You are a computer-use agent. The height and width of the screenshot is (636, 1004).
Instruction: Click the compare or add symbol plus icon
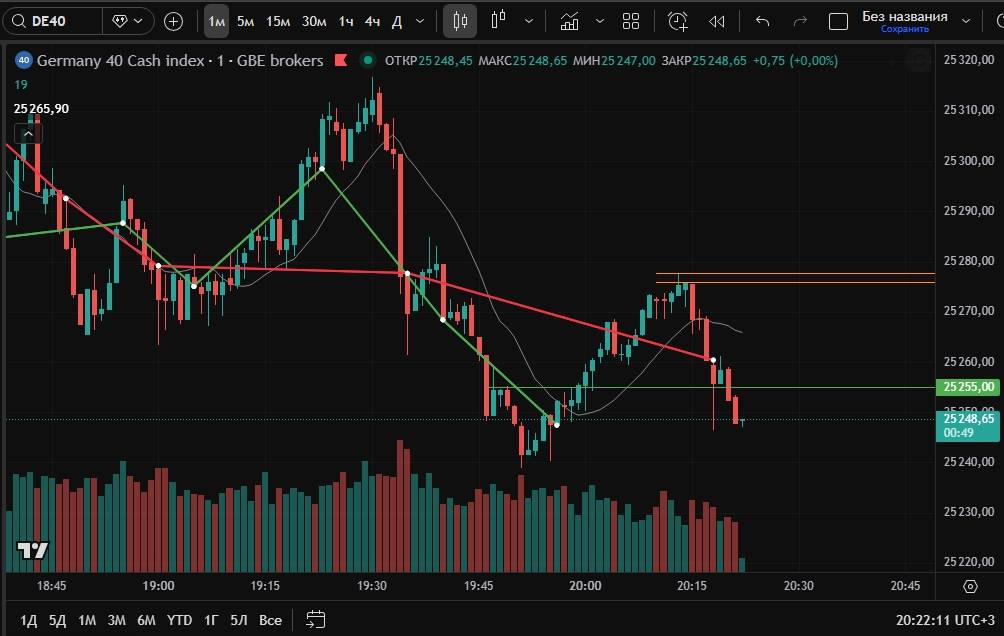click(x=173, y=21)
